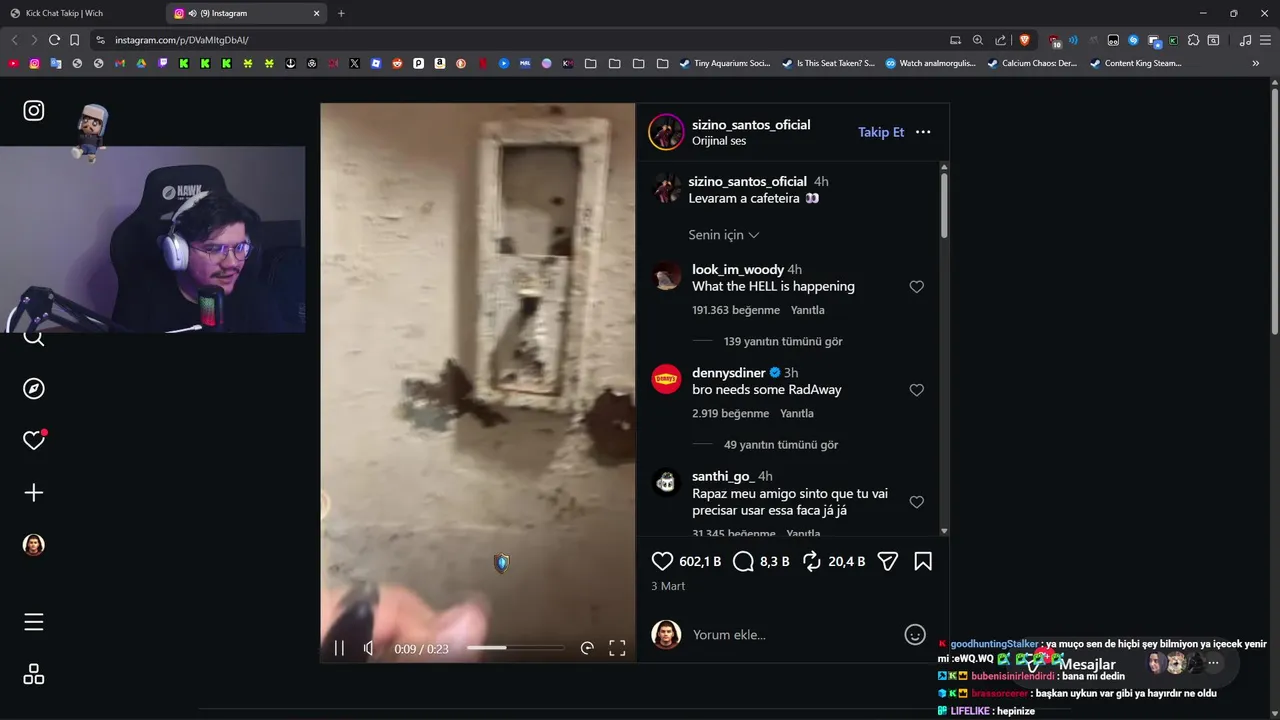Open the browser extensions puzzle icon
The width and height of the screenshot is (1280, 720).
tap(1193, 40)
